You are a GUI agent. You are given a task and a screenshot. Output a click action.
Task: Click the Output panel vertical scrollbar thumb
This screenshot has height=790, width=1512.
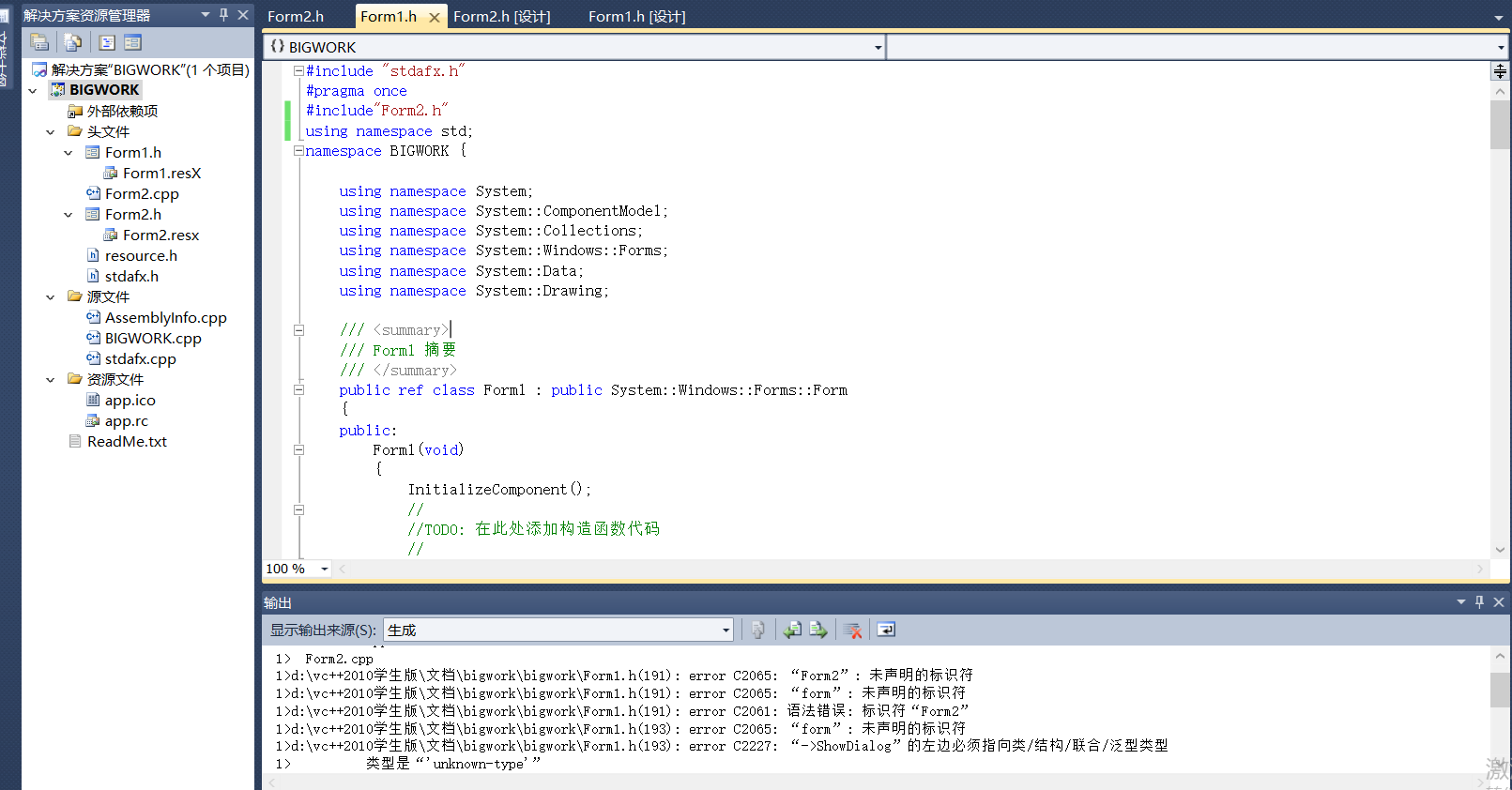coord(1500,690)
